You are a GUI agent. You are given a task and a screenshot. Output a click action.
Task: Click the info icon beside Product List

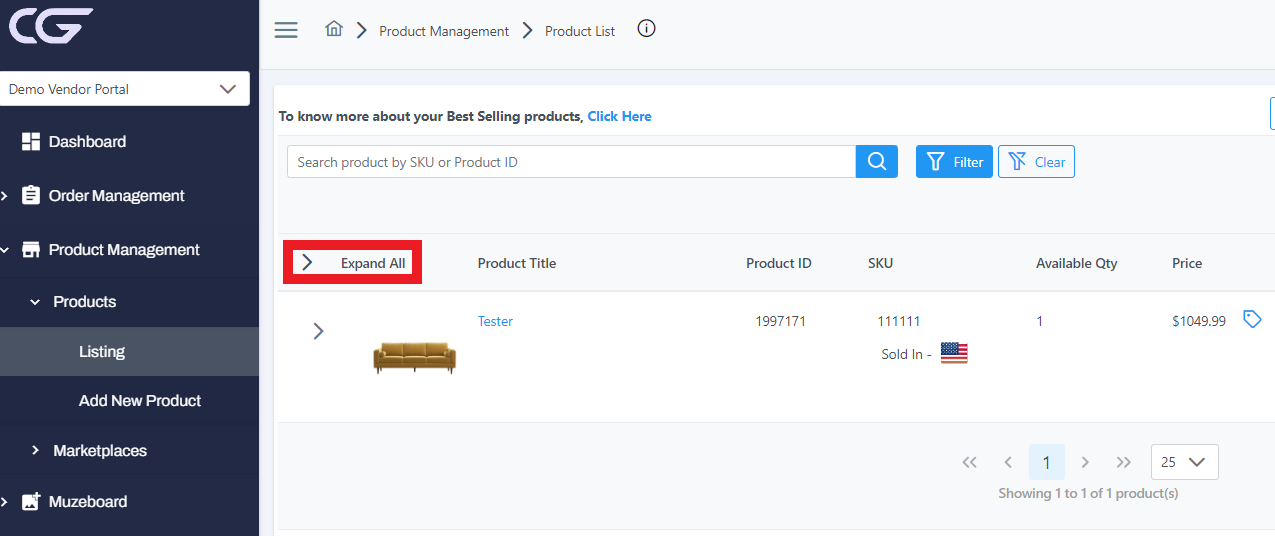pyautogui.click(x=646, y=29)
